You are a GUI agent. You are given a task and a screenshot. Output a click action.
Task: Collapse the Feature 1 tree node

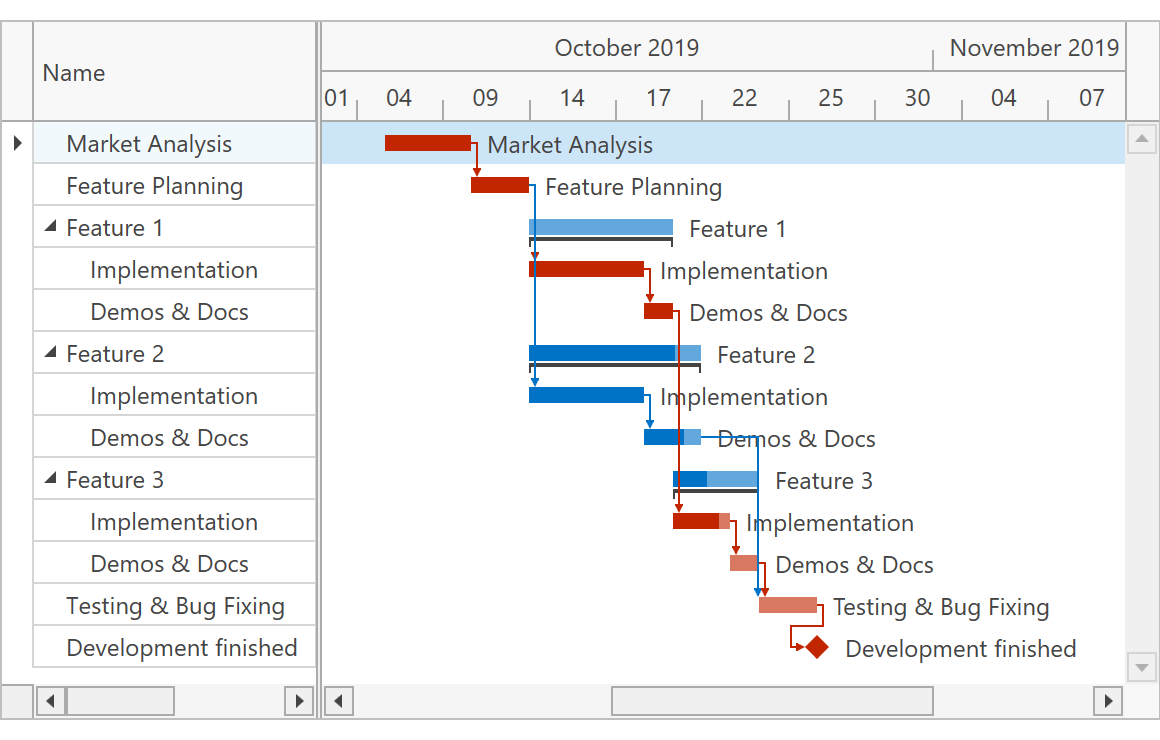50,226
